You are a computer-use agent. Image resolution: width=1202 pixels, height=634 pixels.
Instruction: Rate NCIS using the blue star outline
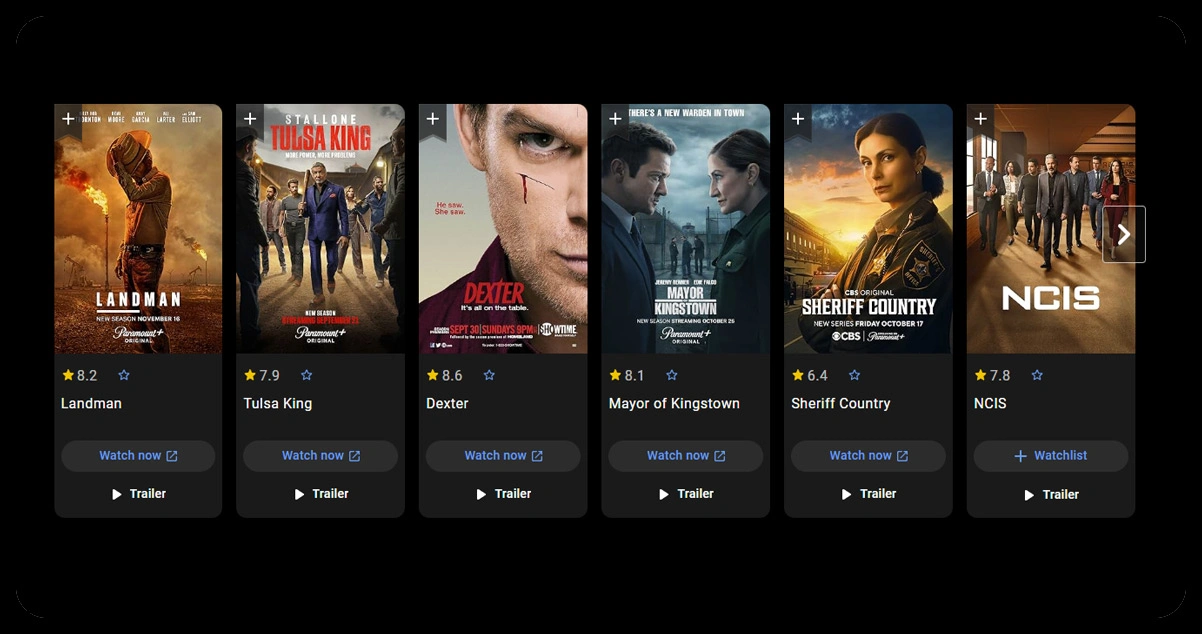[1037, 376]
